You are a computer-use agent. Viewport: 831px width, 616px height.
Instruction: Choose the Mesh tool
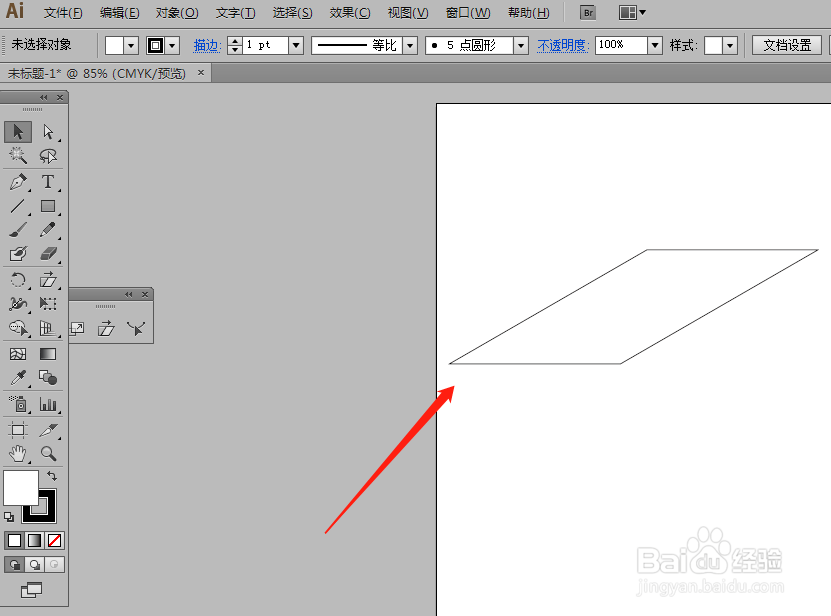(18, 354)
